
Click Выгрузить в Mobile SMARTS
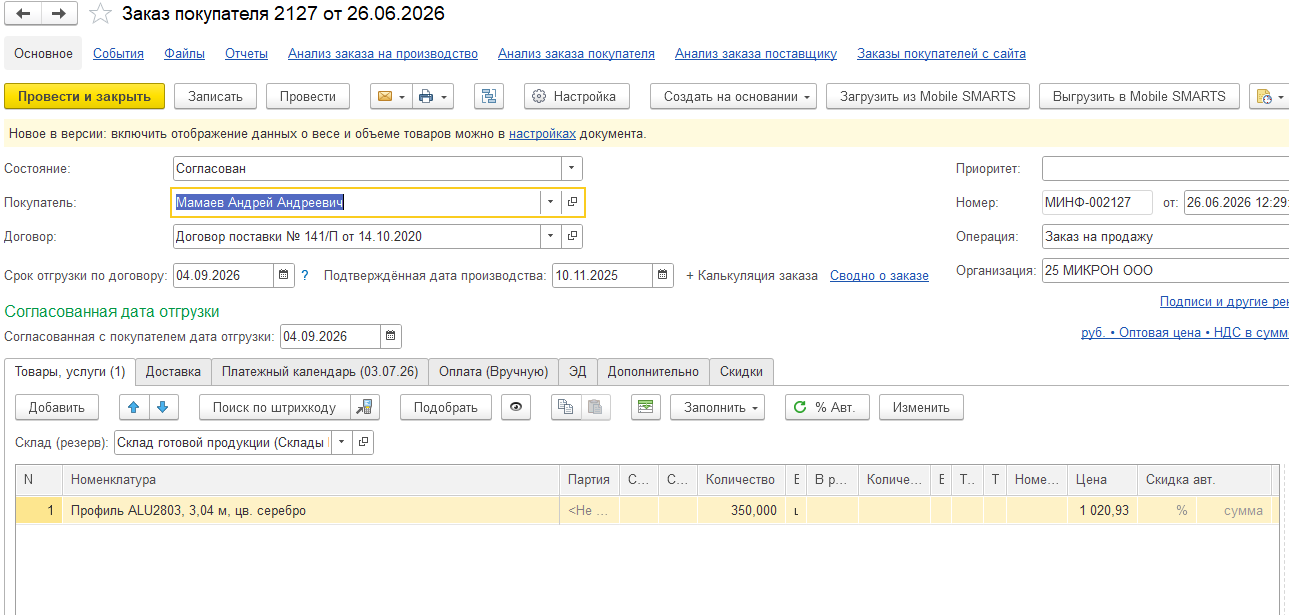click(1139, 96)
